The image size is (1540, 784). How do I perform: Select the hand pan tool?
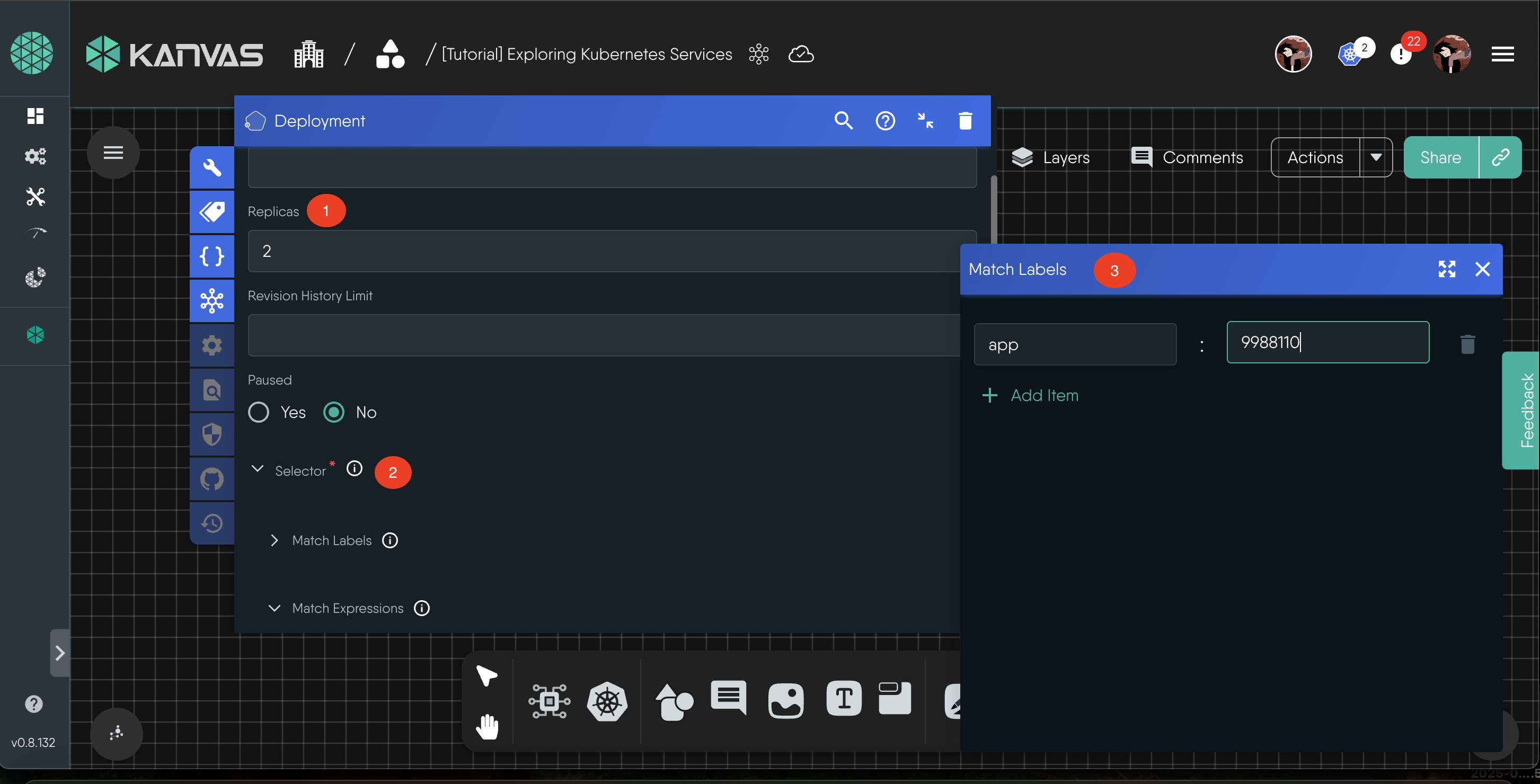coord(487,726)
